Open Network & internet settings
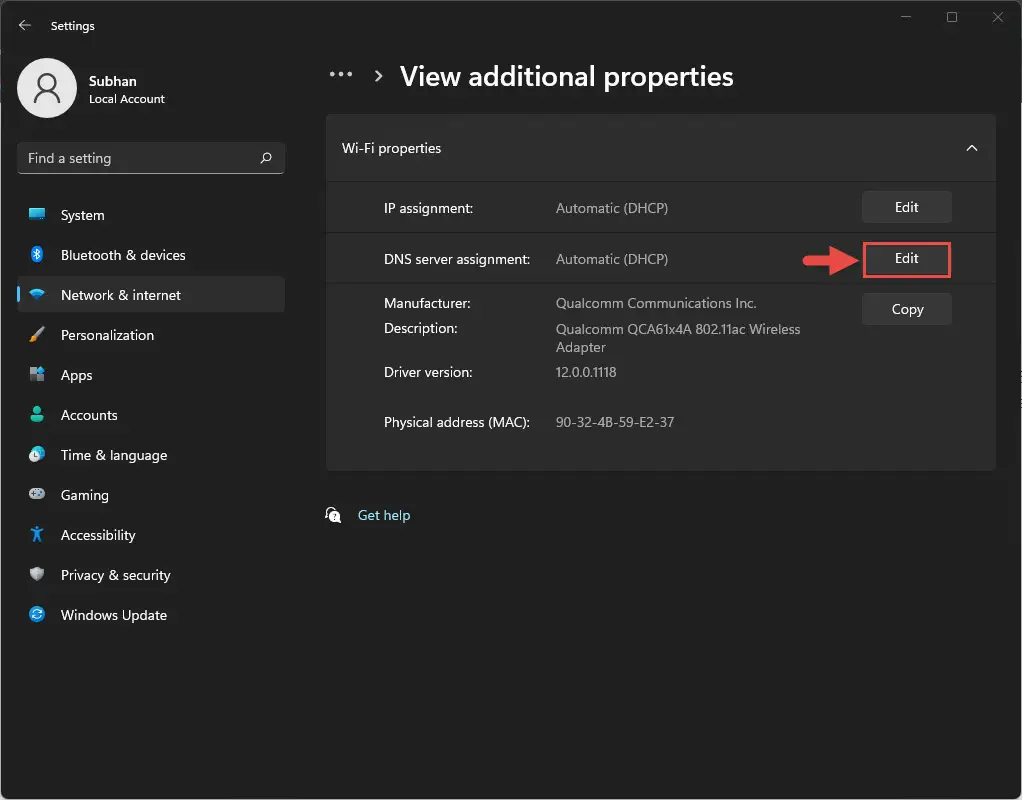Image resolution: width=1022 pixels, height=800 pixels. click(x=151, y=295)
